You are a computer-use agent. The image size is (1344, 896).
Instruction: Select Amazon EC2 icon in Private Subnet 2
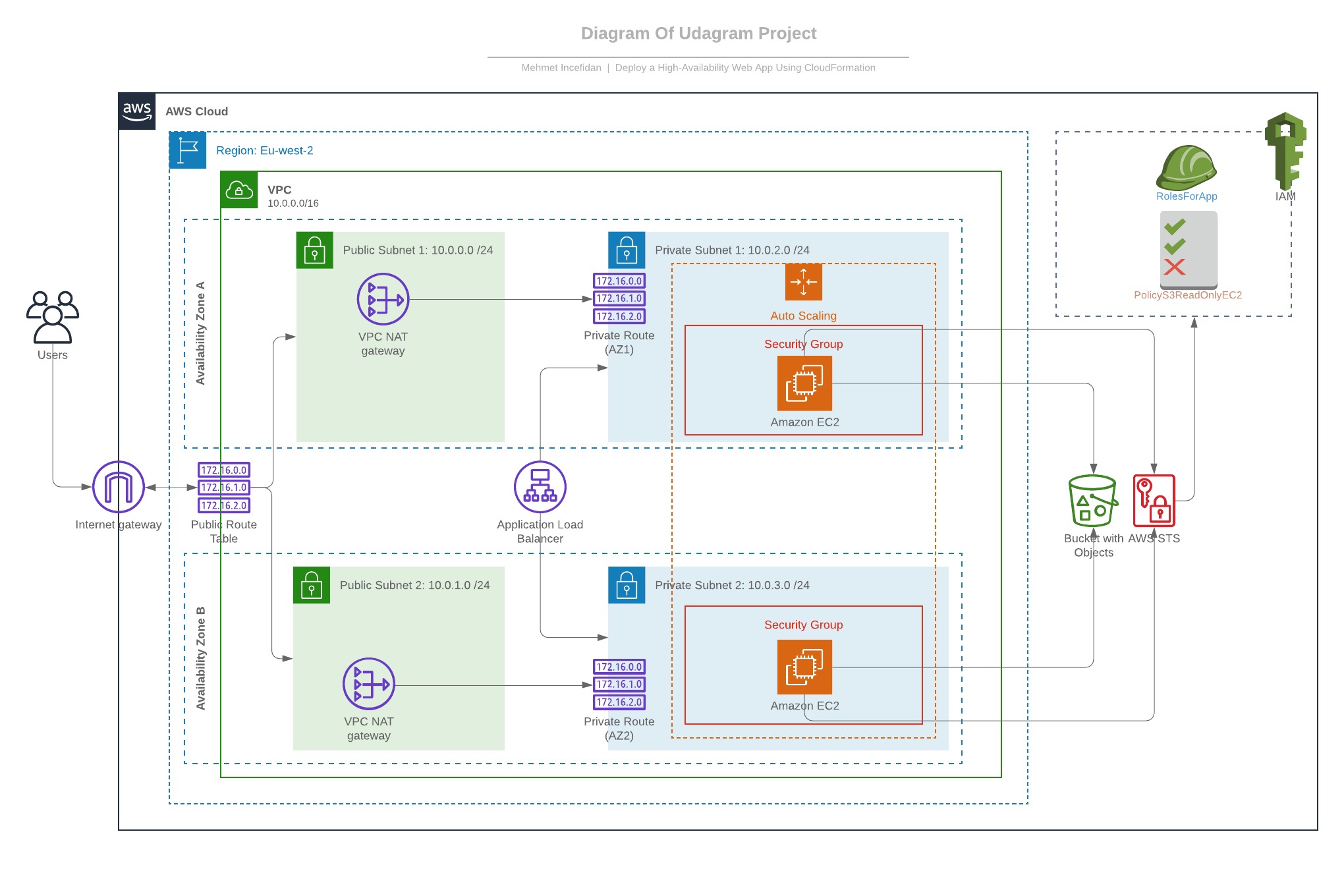coord(804,667)
